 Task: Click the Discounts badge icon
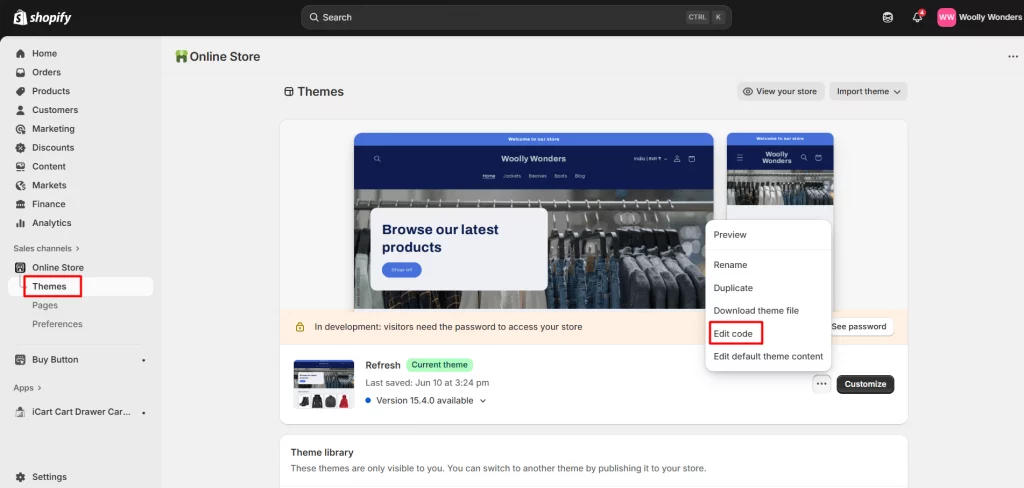click(20, 148)
